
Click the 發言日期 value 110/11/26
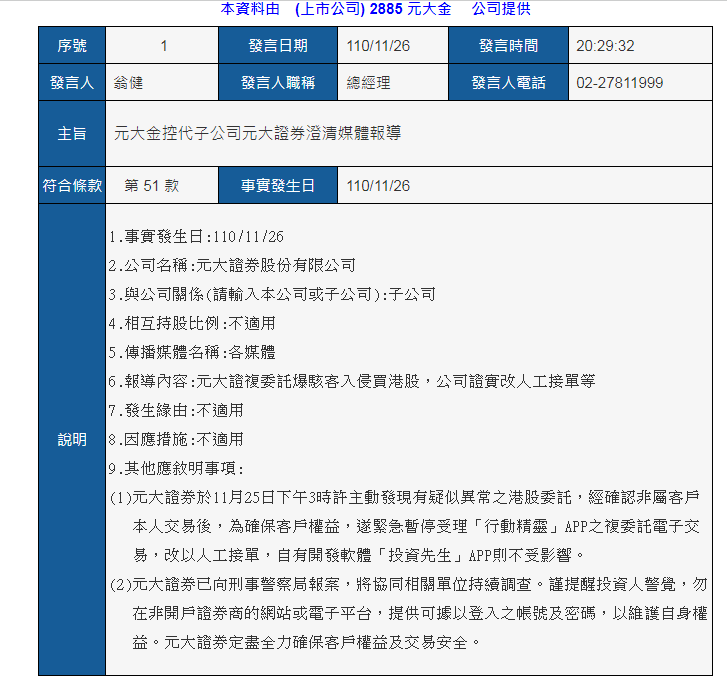coord(378,45)
